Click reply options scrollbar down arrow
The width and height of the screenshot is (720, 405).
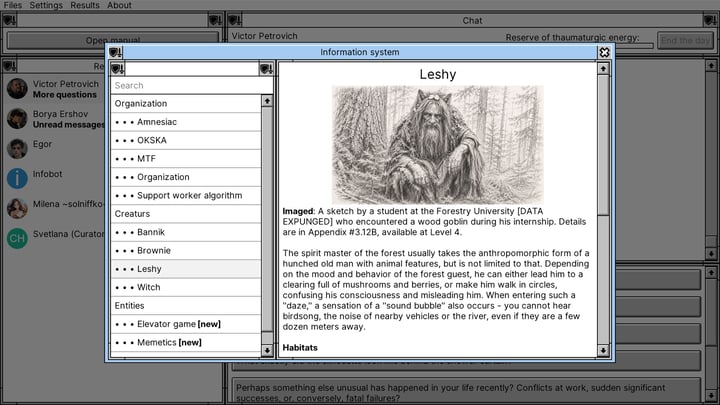(x=711, y=396)
